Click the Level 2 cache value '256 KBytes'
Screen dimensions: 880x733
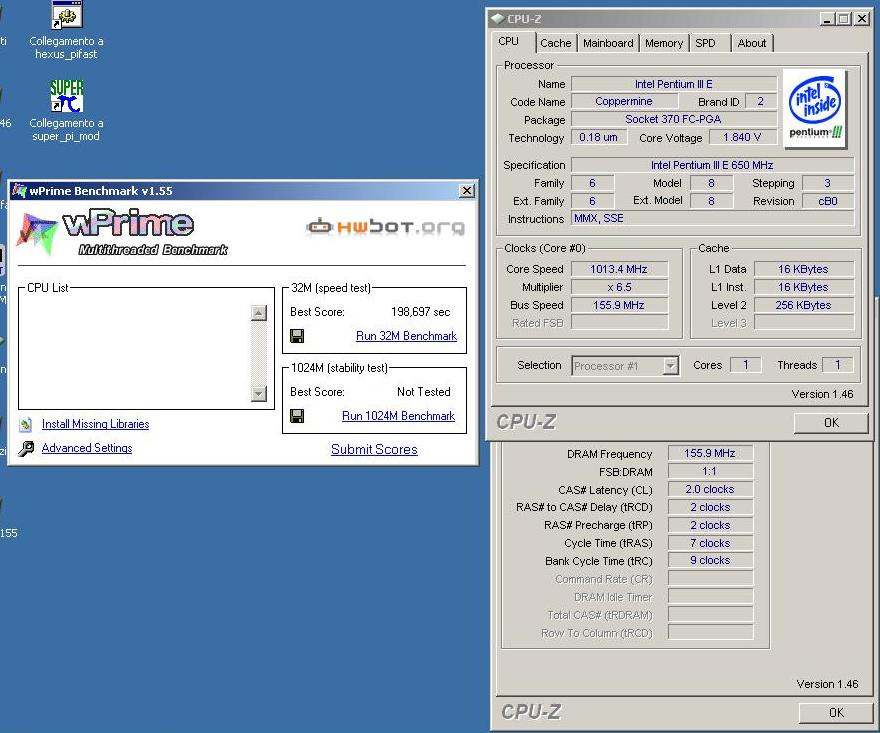pos(803,305)
